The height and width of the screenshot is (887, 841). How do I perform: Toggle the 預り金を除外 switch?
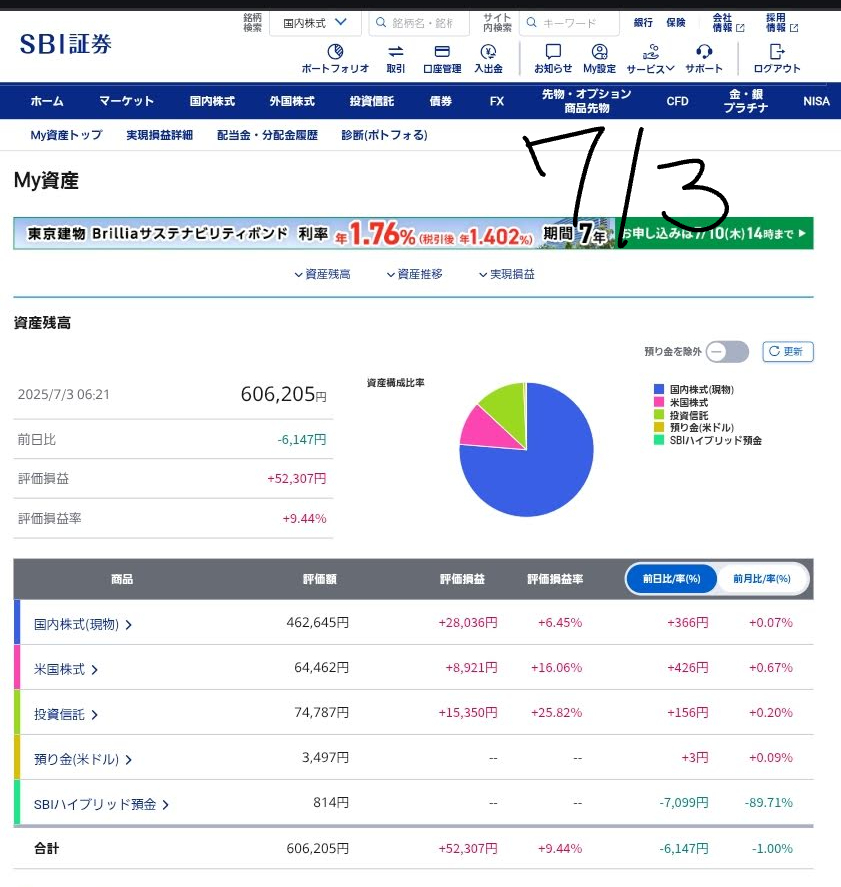(x=727, y=352)
